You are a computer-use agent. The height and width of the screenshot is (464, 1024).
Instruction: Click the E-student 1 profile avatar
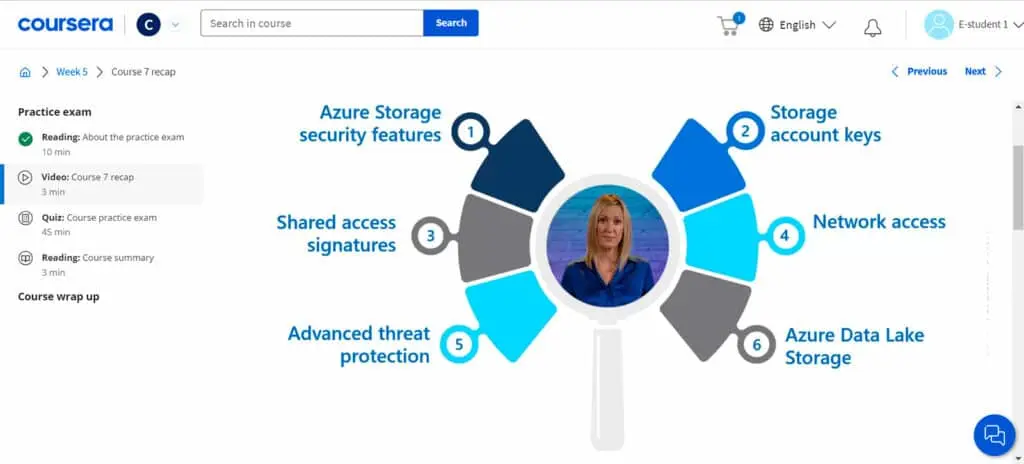(938, 25)
